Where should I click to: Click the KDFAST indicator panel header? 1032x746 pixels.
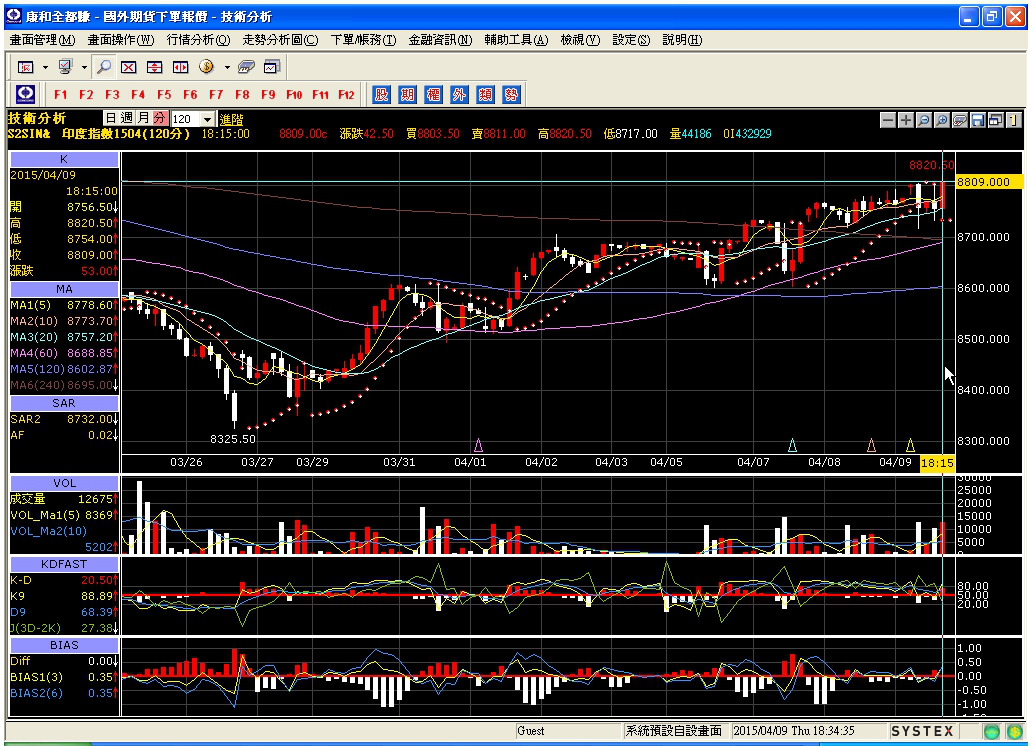[x=64, y=564]
